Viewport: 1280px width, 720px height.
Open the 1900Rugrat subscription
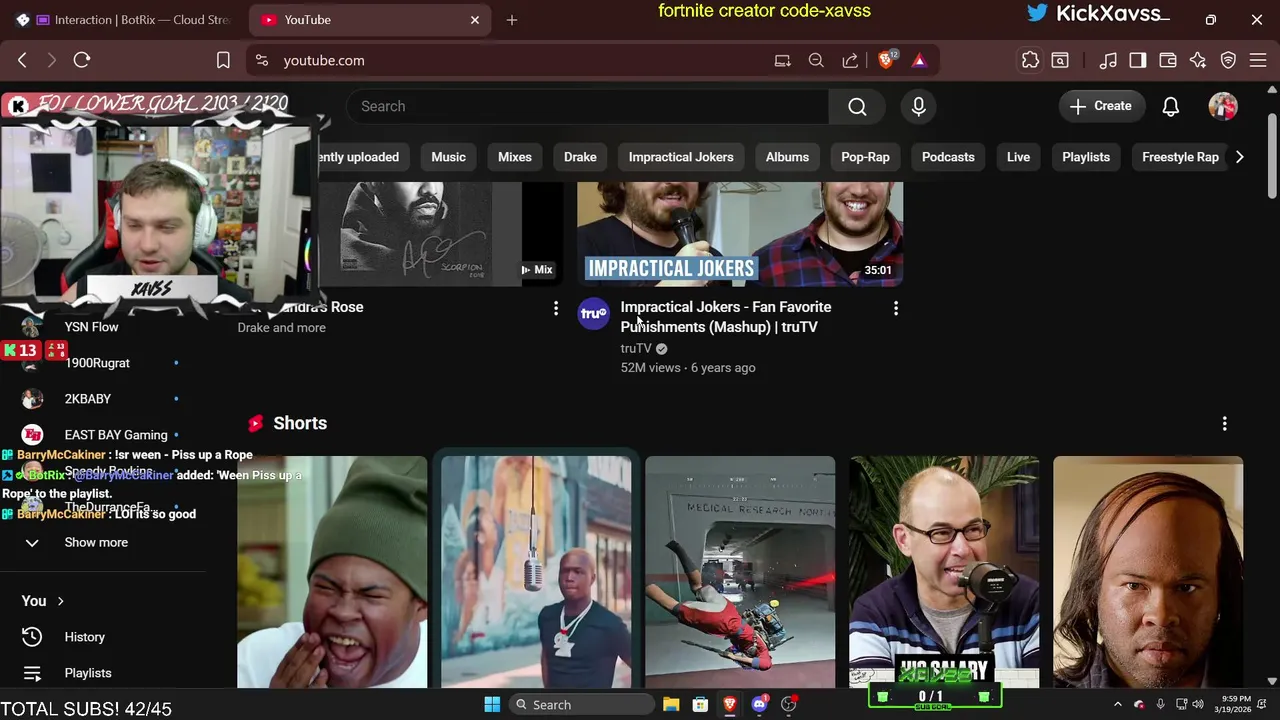pos(97,363)
